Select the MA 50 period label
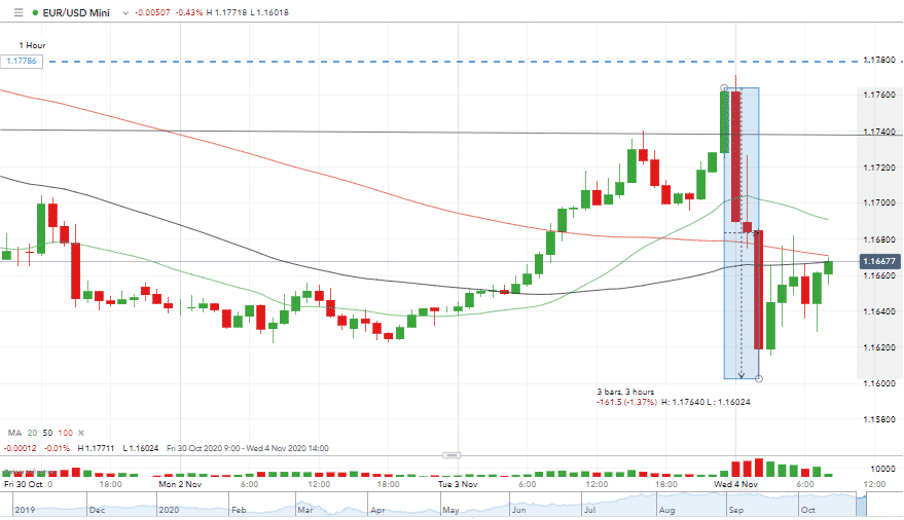This screenshot has height=520, width=904. tap(47, 433)
